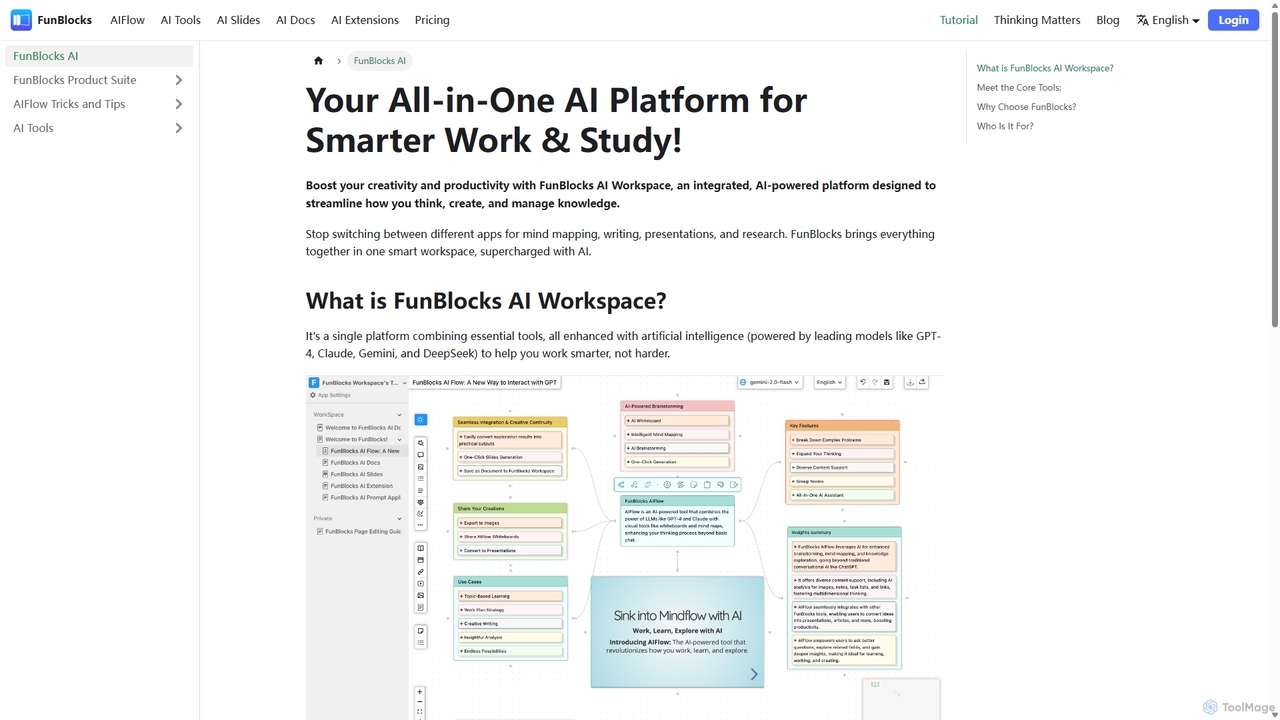1280x720 pixels.
Task: Click the page's vertical scrollbar thumb
Action: 1274,170
